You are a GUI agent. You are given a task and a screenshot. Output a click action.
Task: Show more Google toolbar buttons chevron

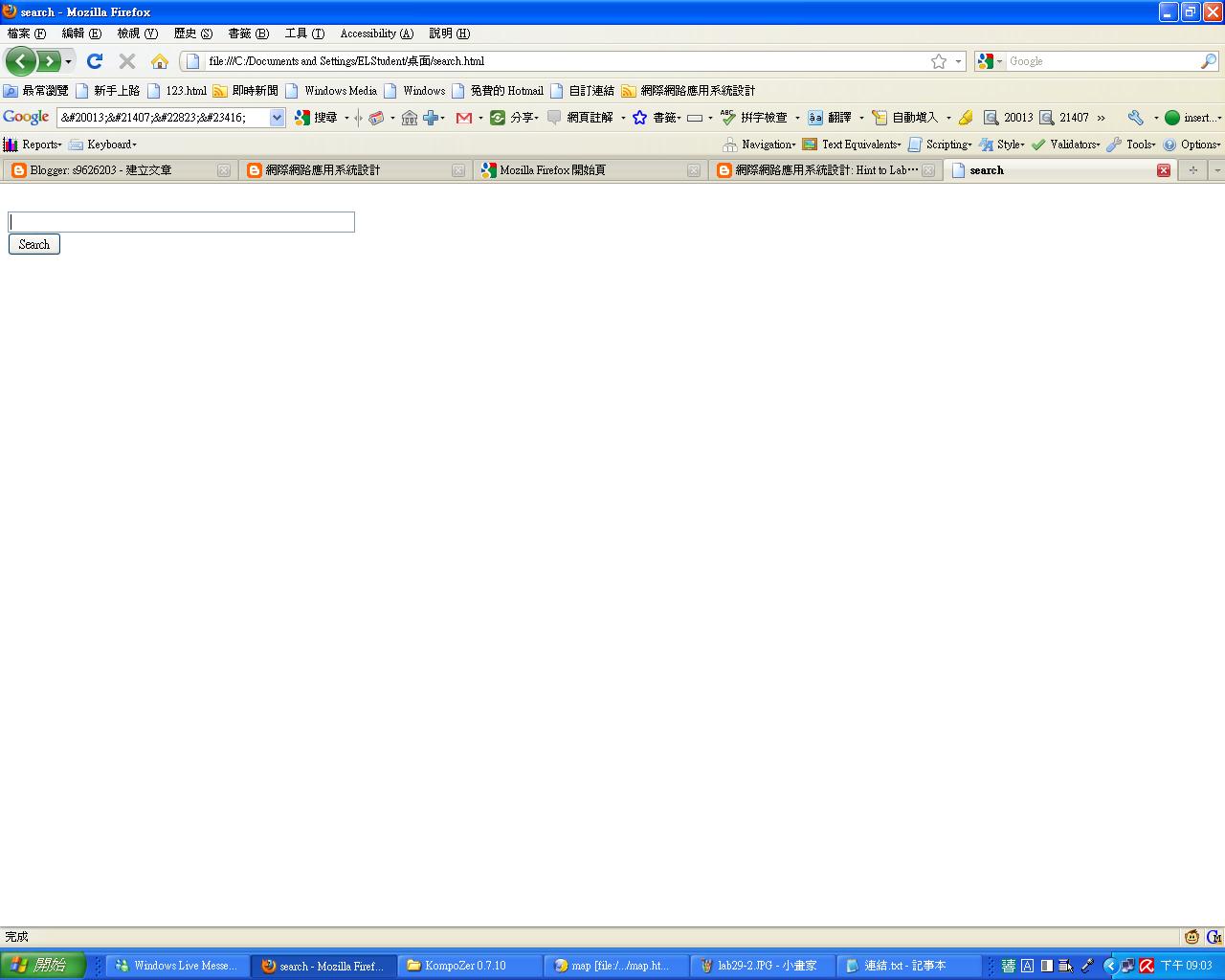1101,118
